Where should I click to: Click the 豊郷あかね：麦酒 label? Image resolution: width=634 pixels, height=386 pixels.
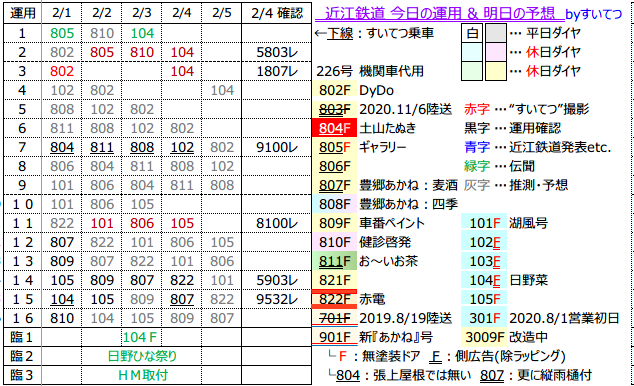[408, 185]
